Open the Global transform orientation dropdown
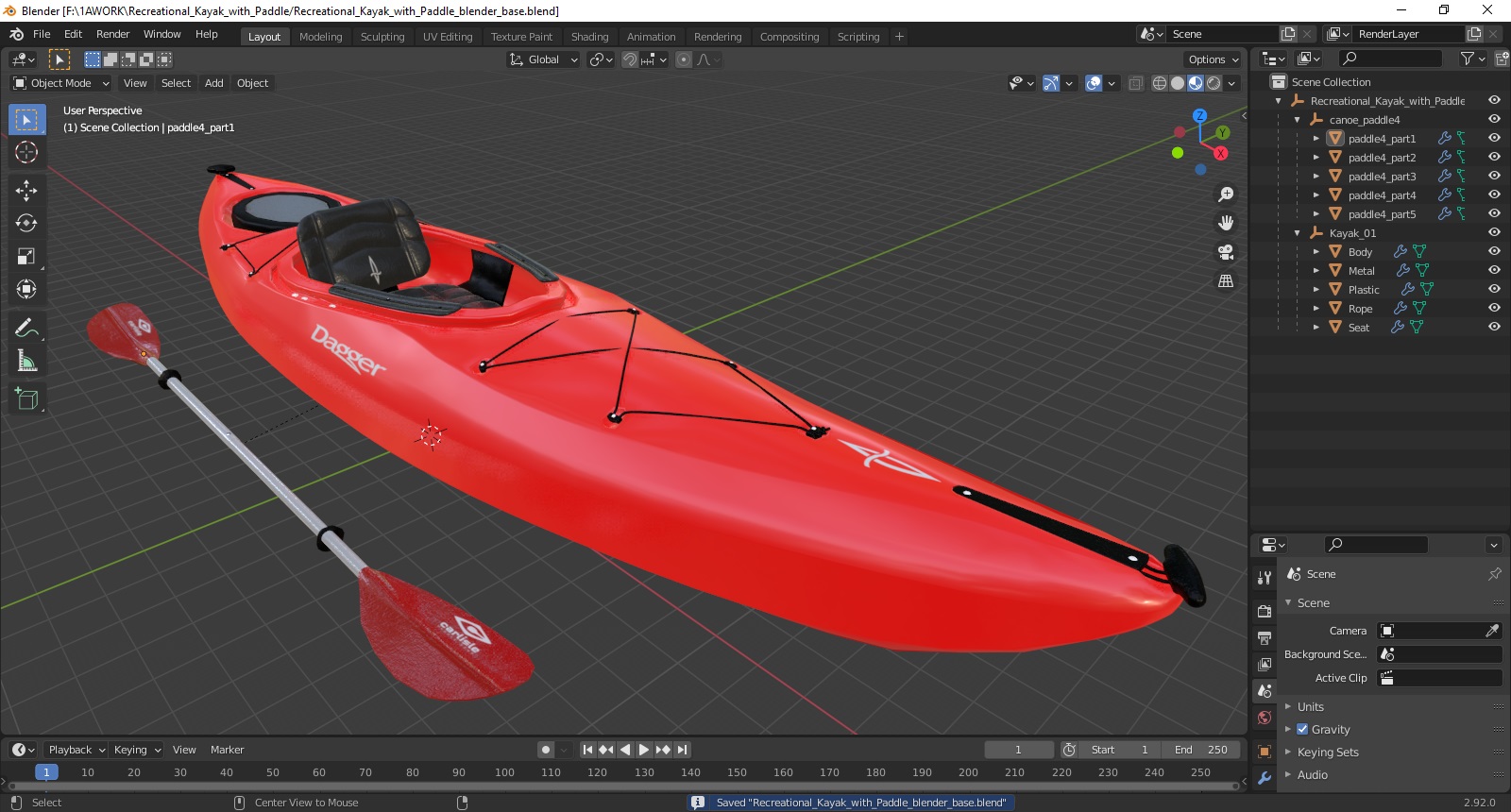The image size is (1511, 812). [x=543, y=59]
